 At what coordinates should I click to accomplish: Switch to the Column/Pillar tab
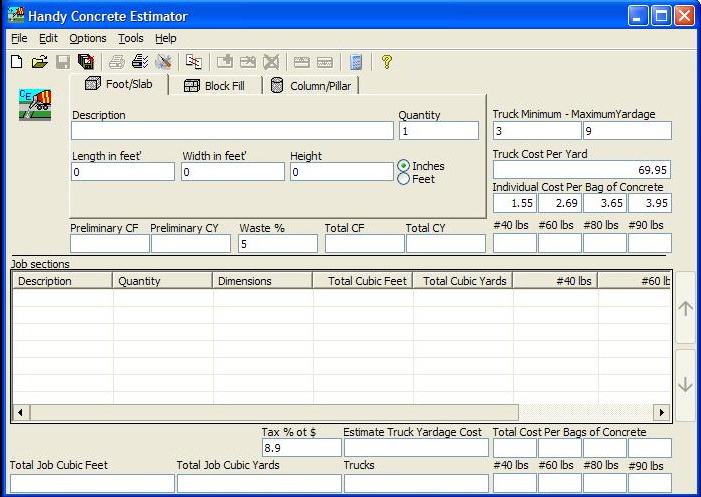click(311, 86)
